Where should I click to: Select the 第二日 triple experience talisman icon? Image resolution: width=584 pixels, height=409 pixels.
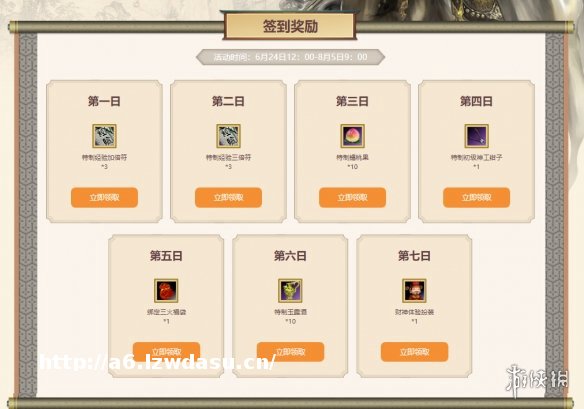228,136
